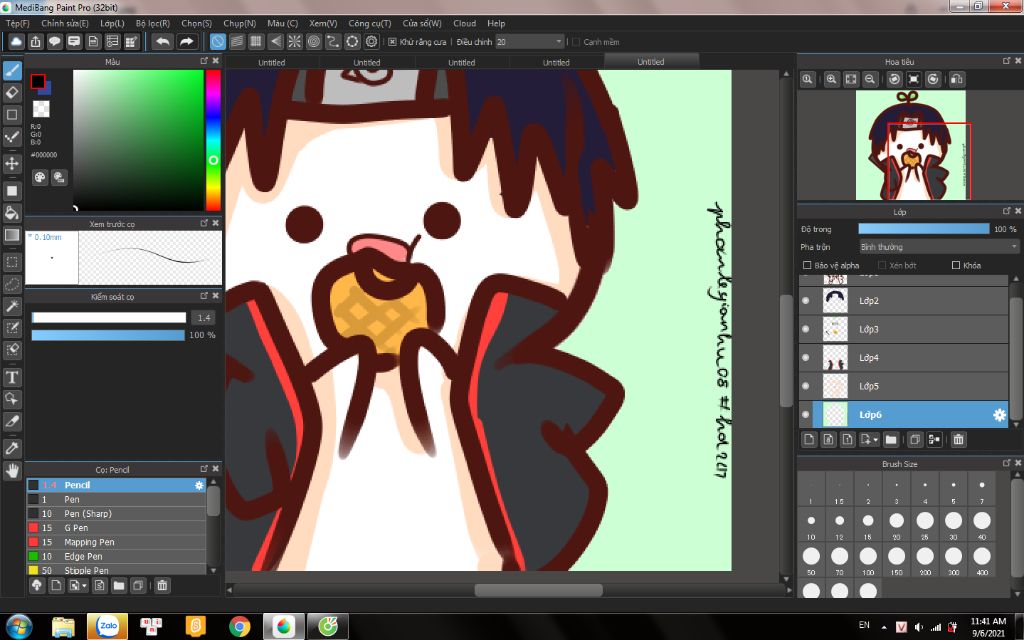Open Pencil brush settings gear
Viewport: 1024px width, 640px height.
pyautogui.click(x=199, y=485)
